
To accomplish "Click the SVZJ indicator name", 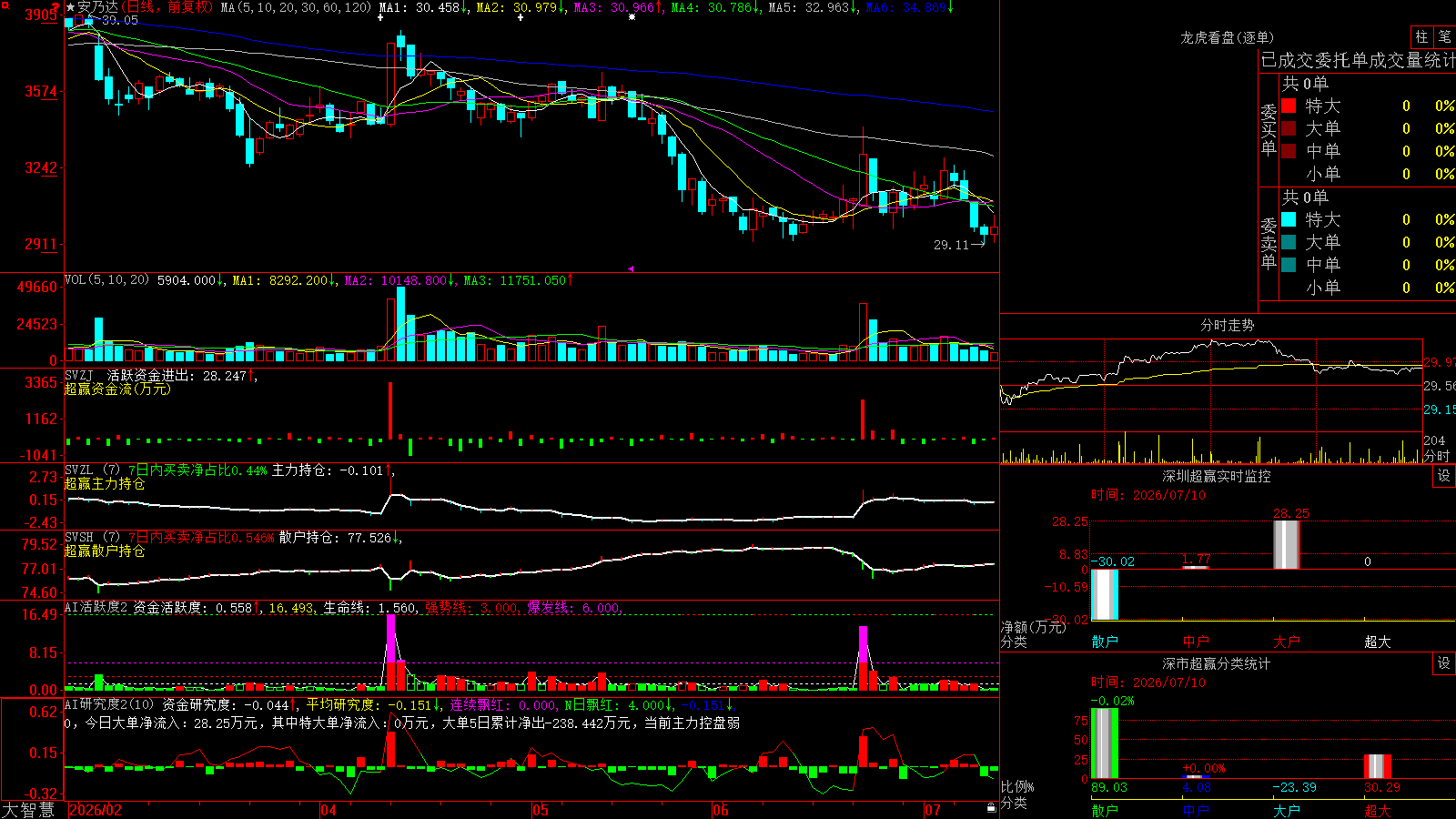I will click(79, 375).
